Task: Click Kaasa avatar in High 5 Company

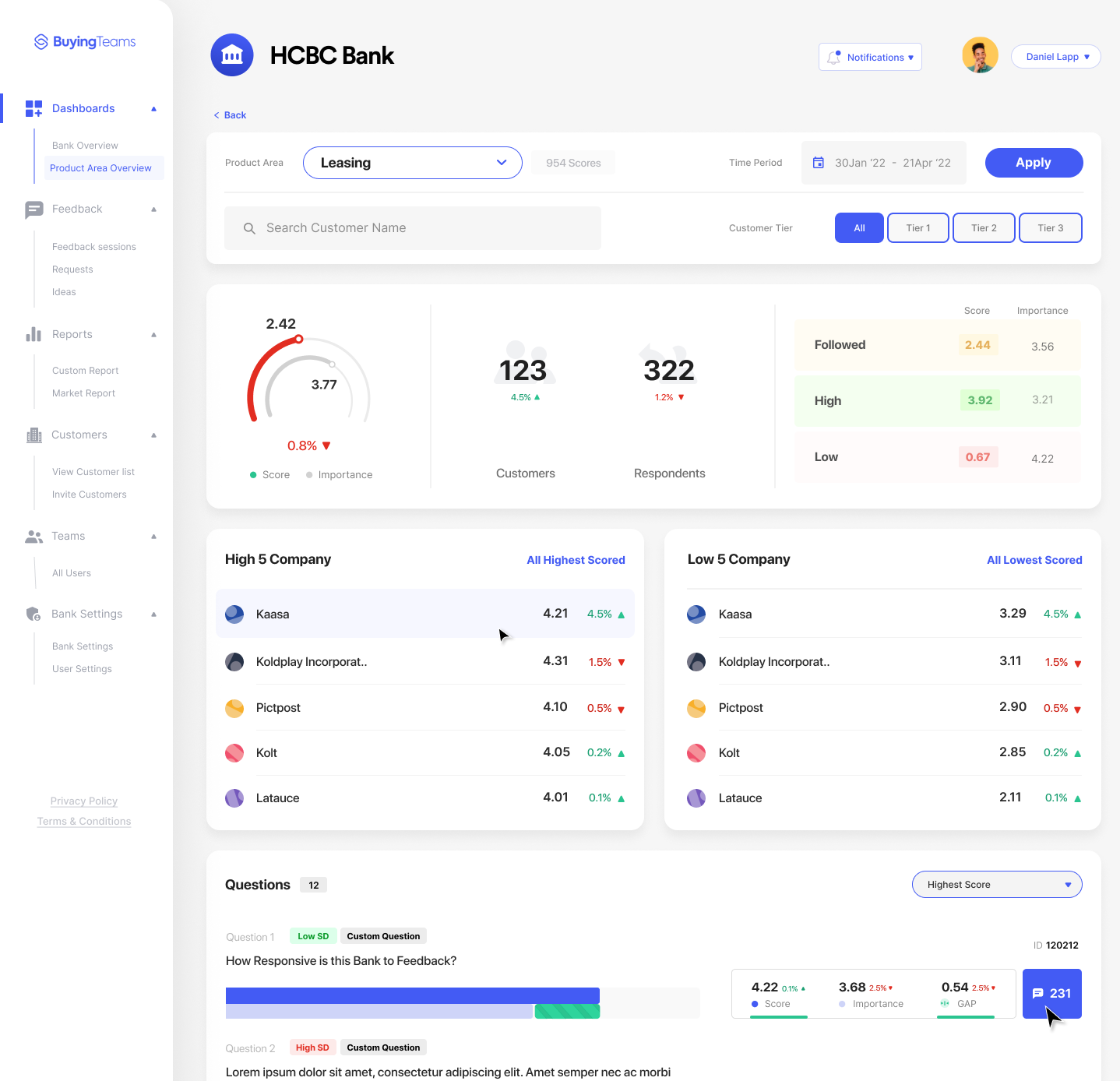Action: [x=234, y=614]
